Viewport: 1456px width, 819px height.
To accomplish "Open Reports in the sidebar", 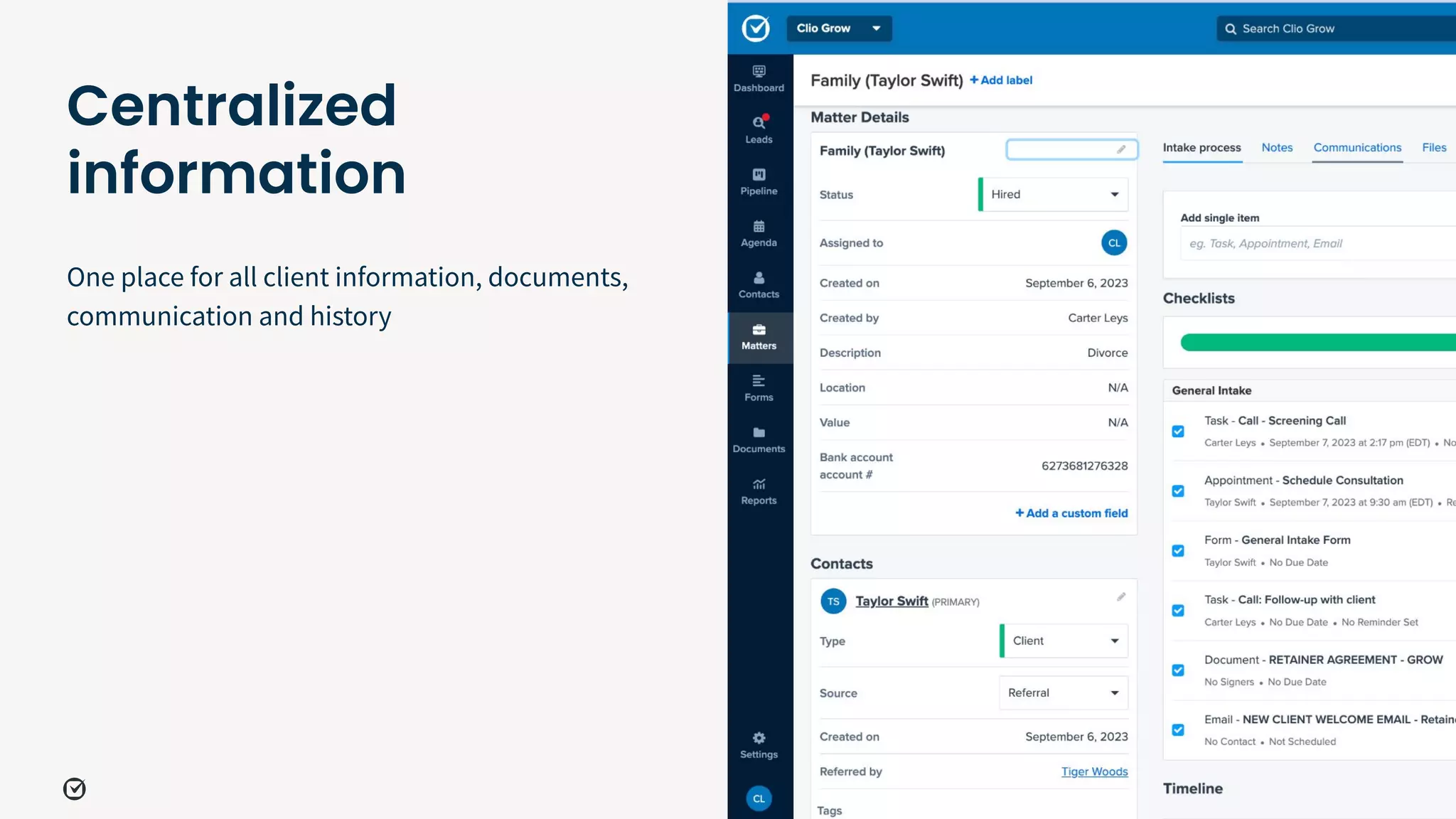I will [759, 492].
